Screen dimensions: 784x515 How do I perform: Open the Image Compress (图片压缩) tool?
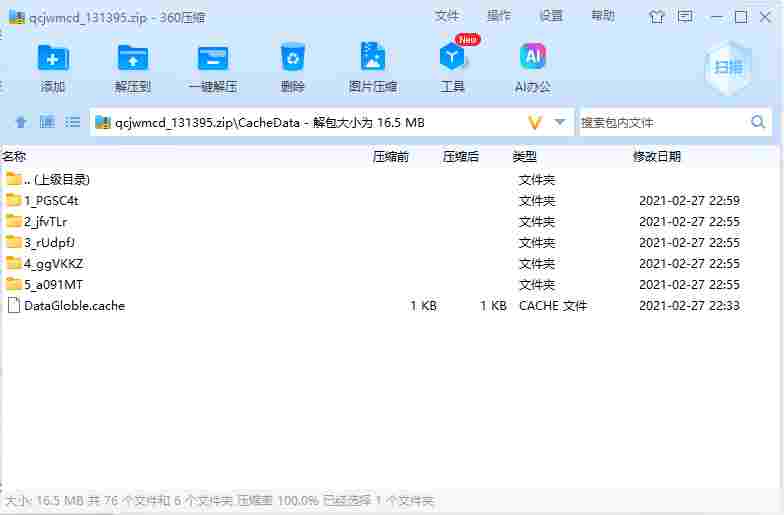click(x=373, y=57)
